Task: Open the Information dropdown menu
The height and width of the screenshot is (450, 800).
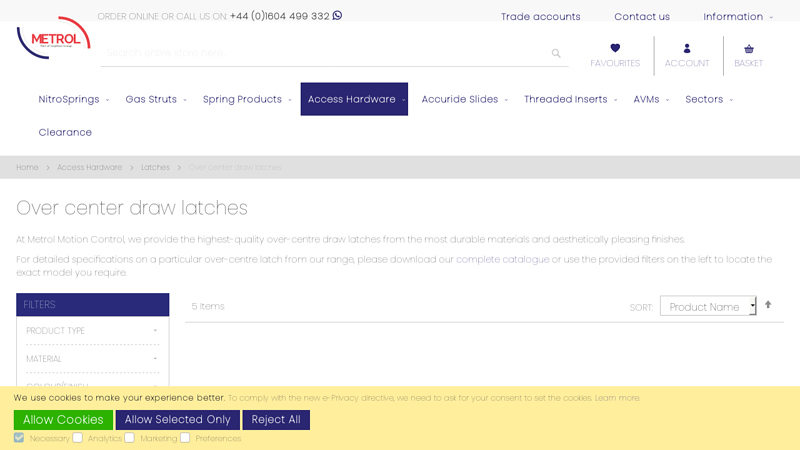Action: pyautogui.click(x=737, y=17)
